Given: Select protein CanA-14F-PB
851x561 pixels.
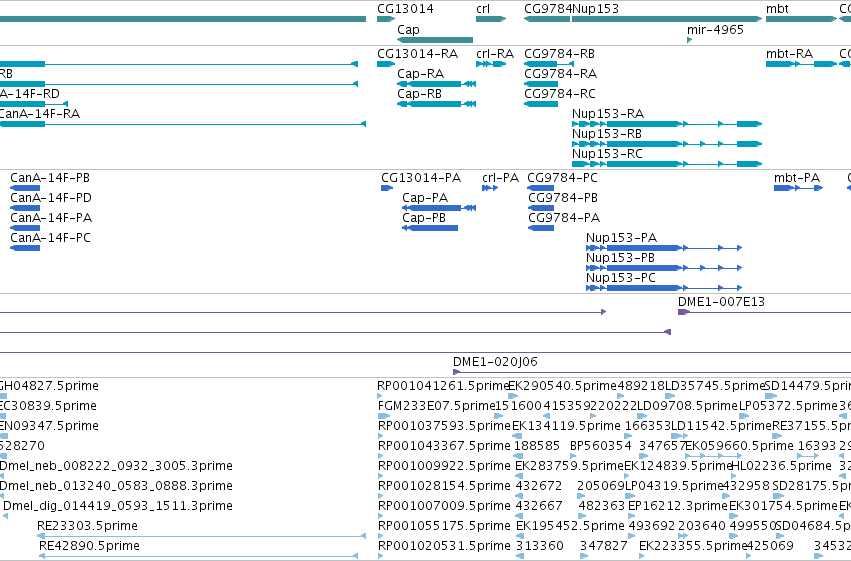Looking at the screenshot, I should pos(25,188).
